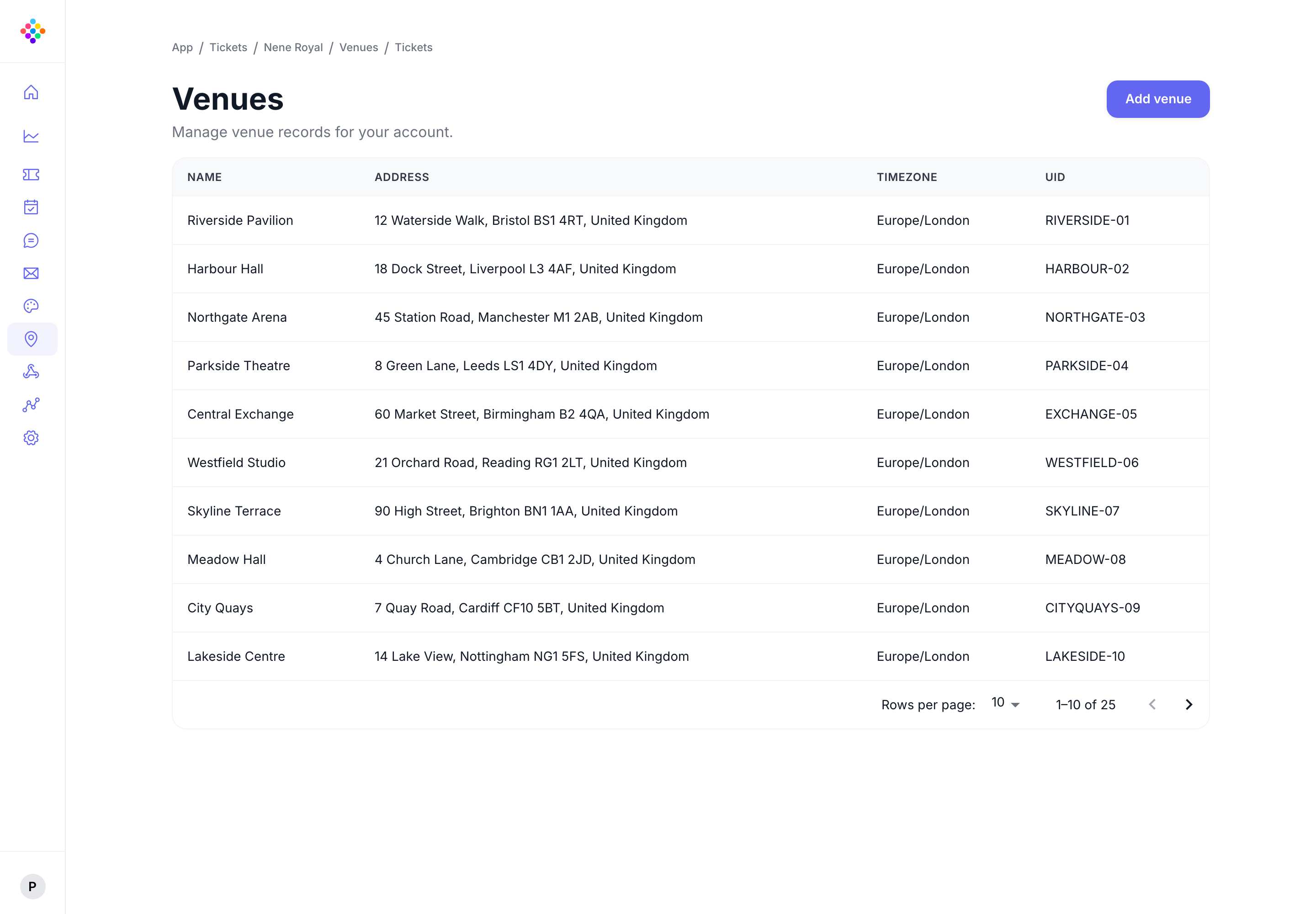1316x914 pixels.
Task: Select the Riverside Pavilion row name
Action: pos(240,220)
